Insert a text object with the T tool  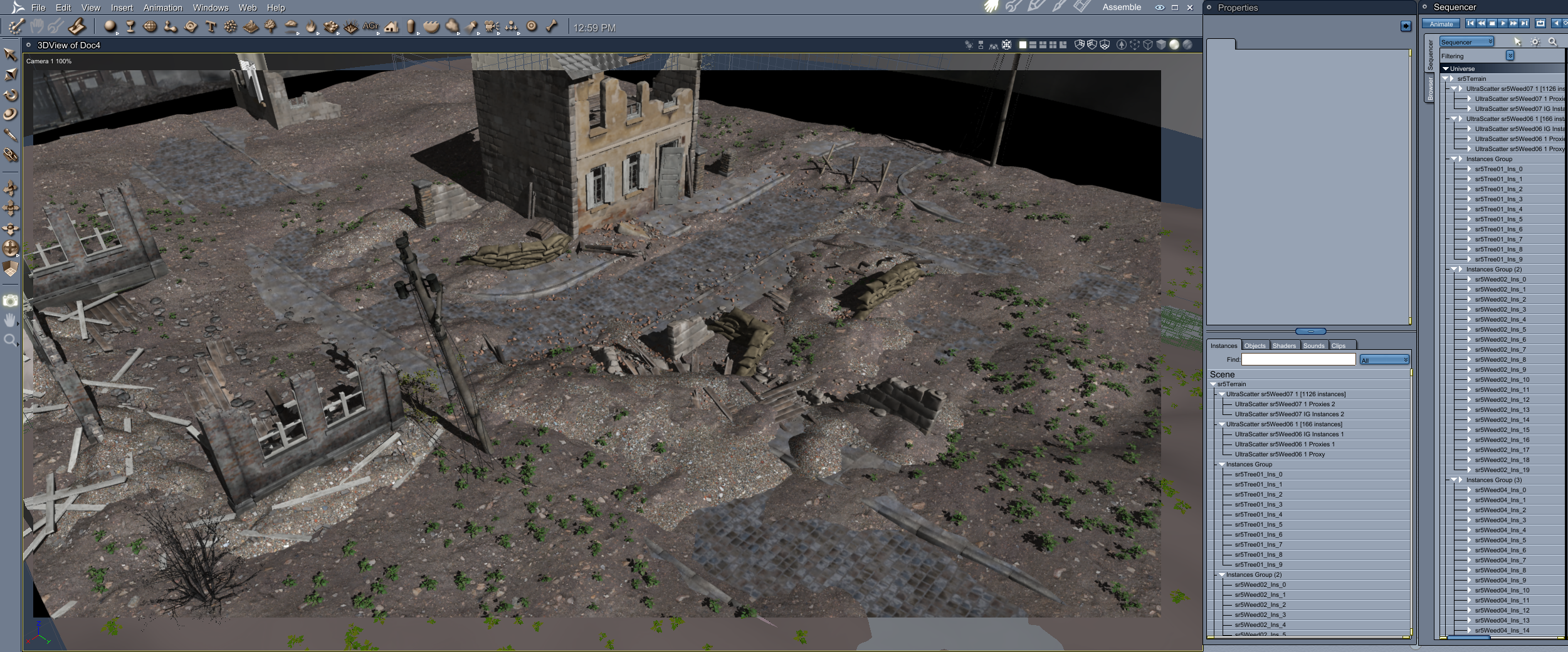pos(211,26)
